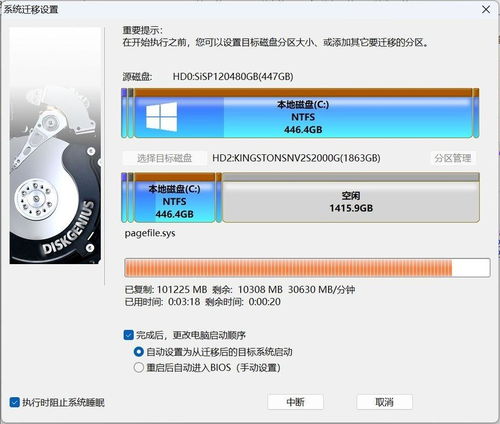Select the narrow partition after target C: drive
This screenshot has width=500, height=424.
click(219, 197)
